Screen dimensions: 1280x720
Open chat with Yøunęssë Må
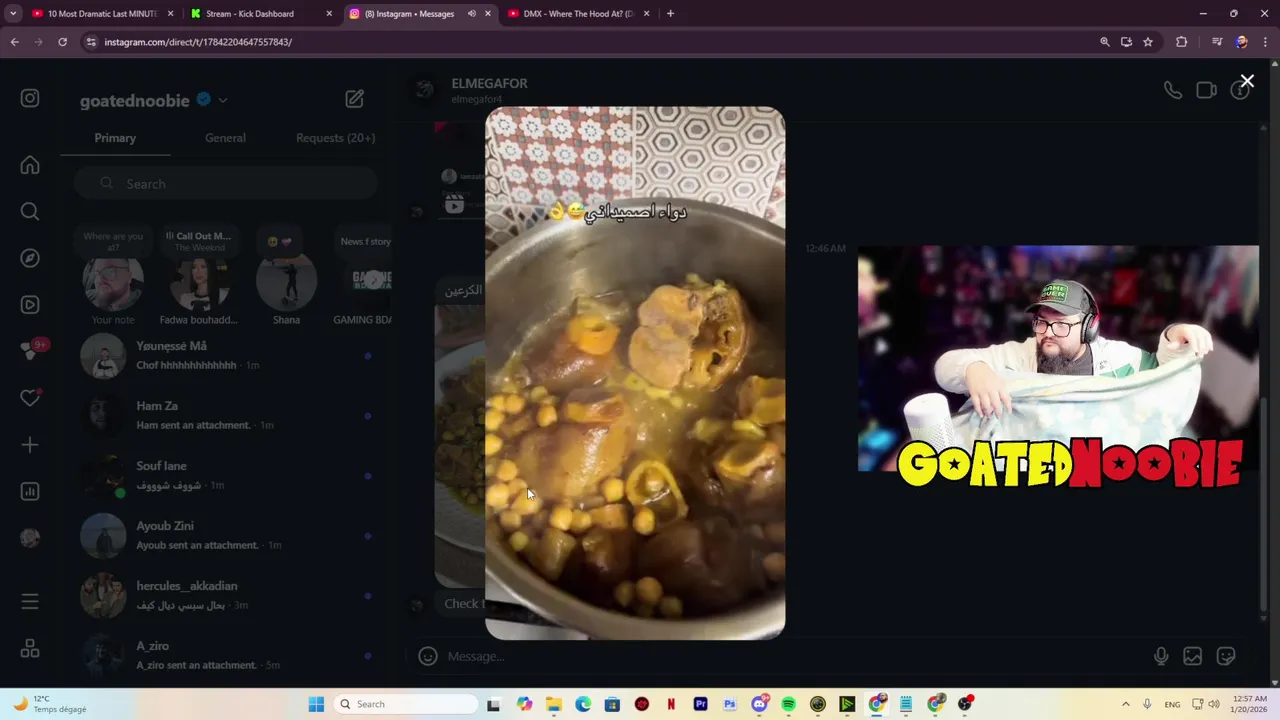tap(226, 356)
